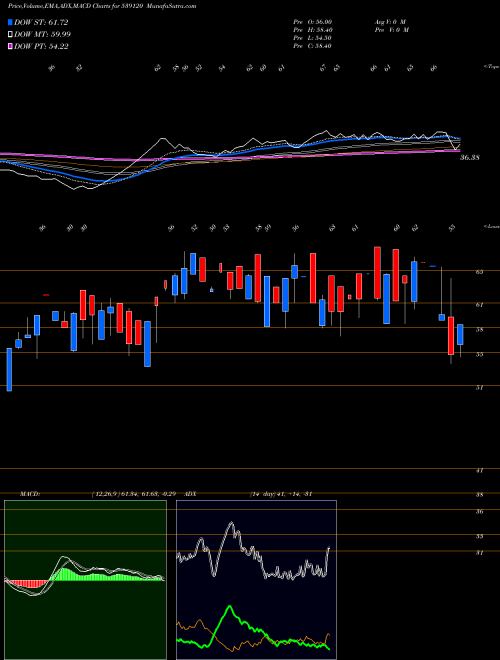Click the 'Pre O: 56.00' value
The width and height of the screenshot is (500, 660).
312,22
